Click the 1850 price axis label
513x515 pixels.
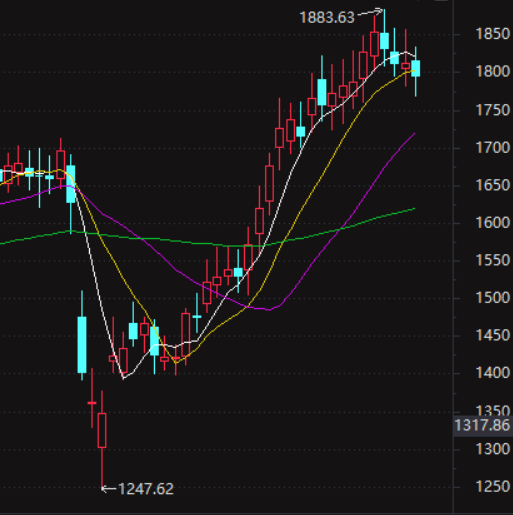(x=493, y=34)
